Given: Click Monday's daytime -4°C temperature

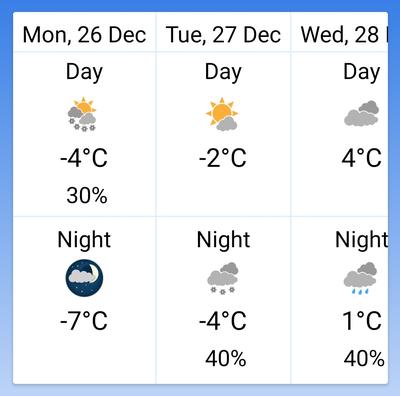Looking at the screenshot, I should 84,158.
